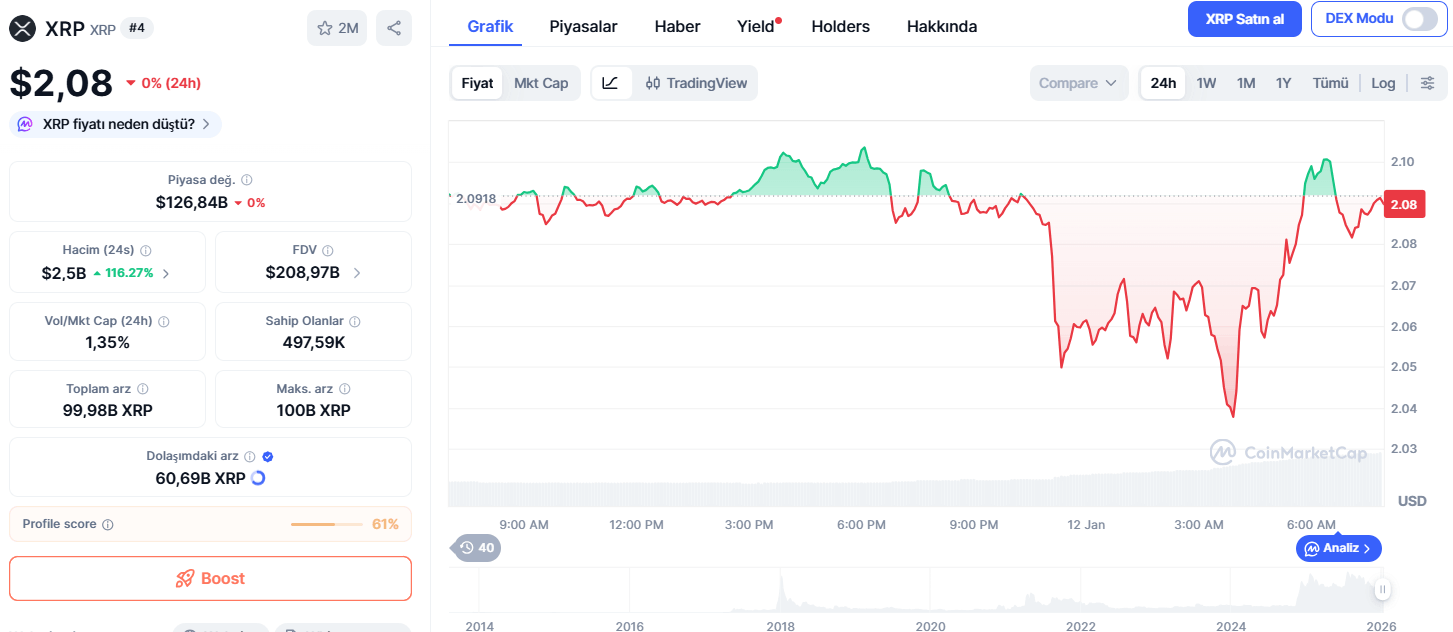Click the verified badge beside Dolaşımdaki arz

[x=267, y=456]
